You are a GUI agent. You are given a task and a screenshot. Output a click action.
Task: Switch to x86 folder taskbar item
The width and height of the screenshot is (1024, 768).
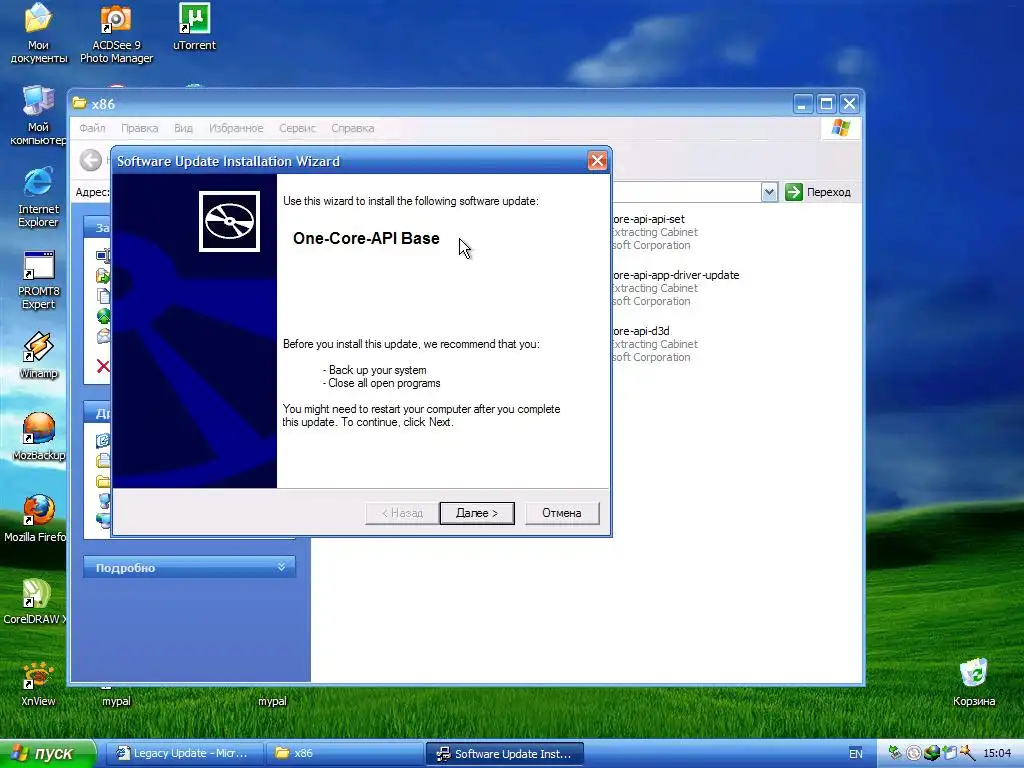[x=344, y=754]
